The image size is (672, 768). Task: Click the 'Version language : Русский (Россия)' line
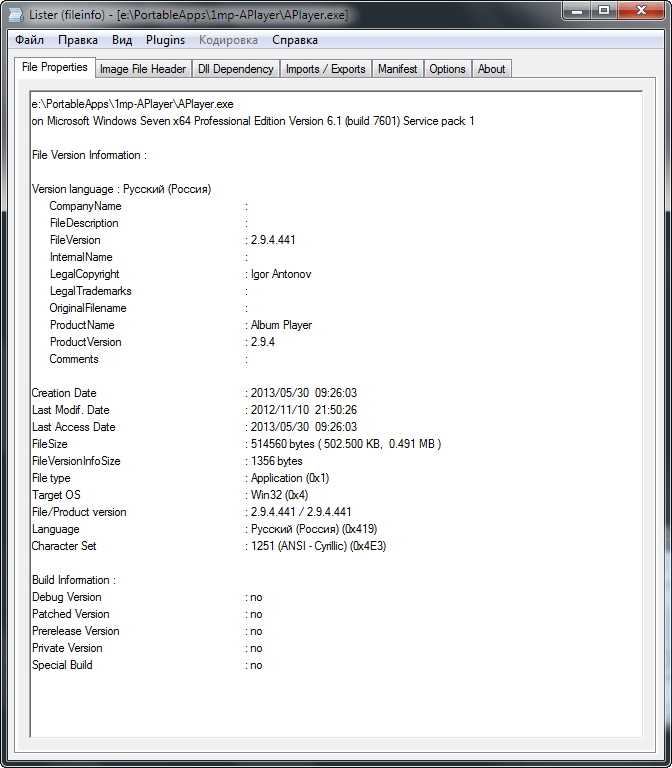[121, 189]
